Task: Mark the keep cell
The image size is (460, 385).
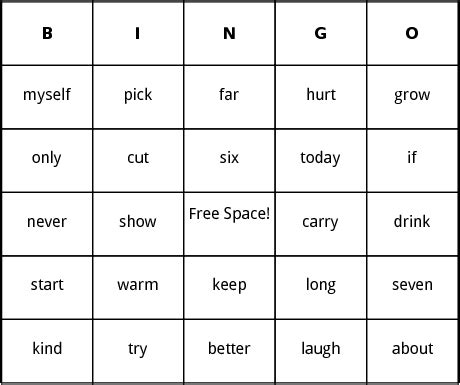Action: [x=229, y=288]
